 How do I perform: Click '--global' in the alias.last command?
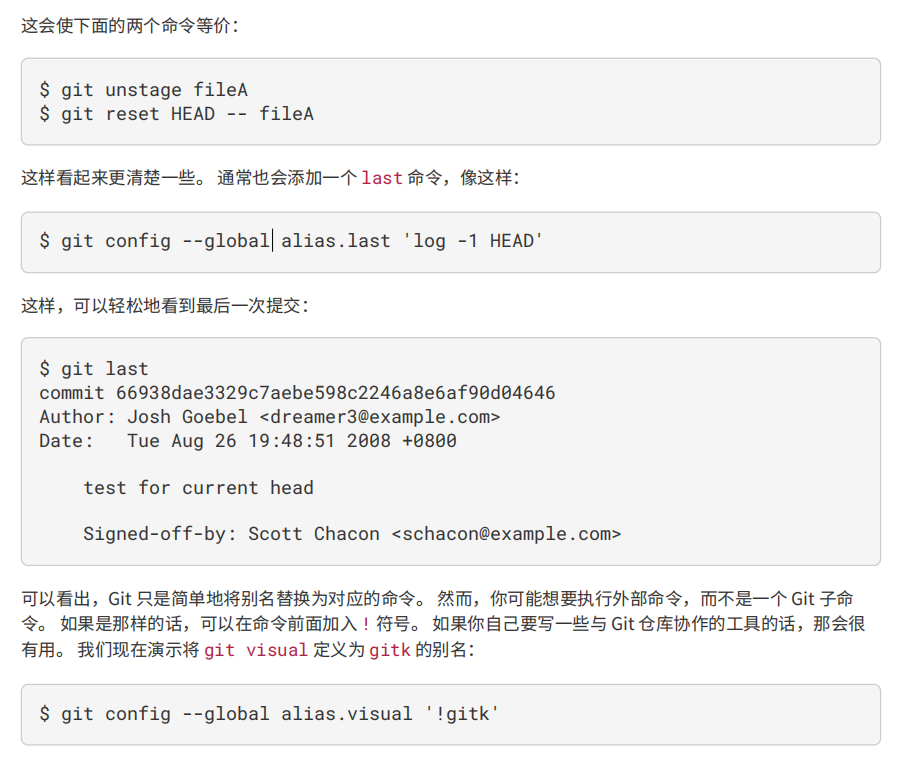point(226,241)
